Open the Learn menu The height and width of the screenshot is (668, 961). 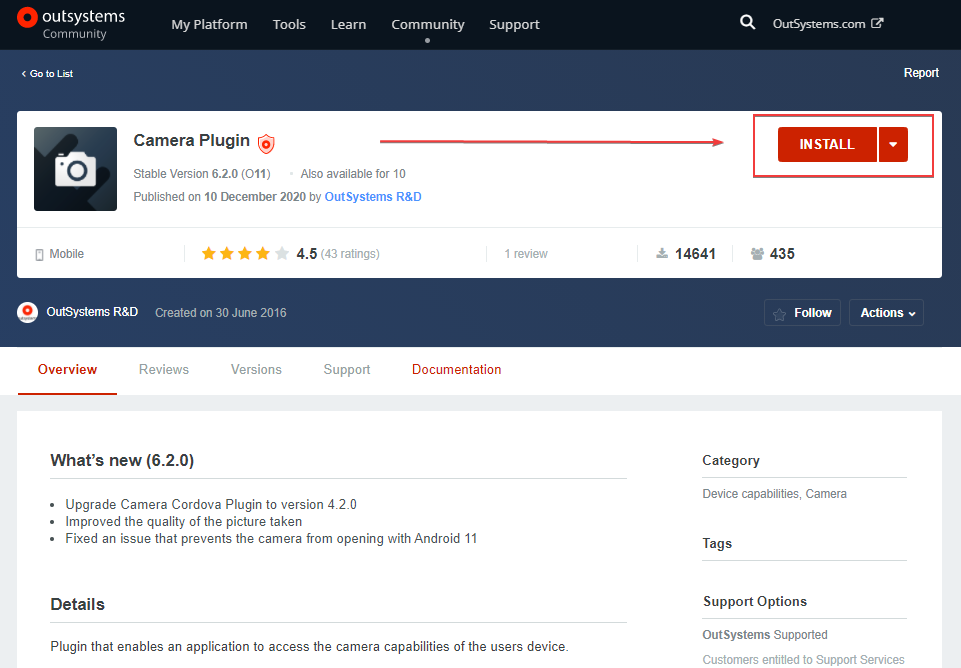[x=348, y=24]
